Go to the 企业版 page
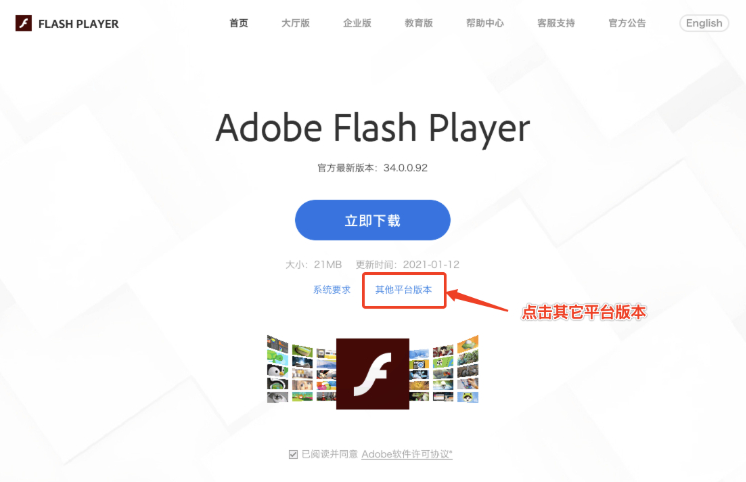The image size is (746, 482). point(357,23)
